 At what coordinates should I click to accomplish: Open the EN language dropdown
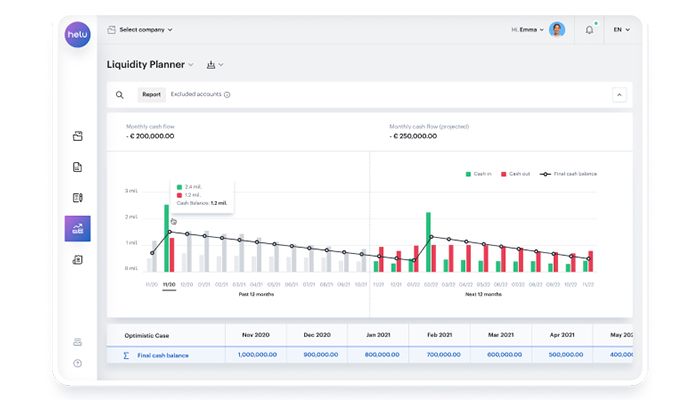tap(621, 30)
